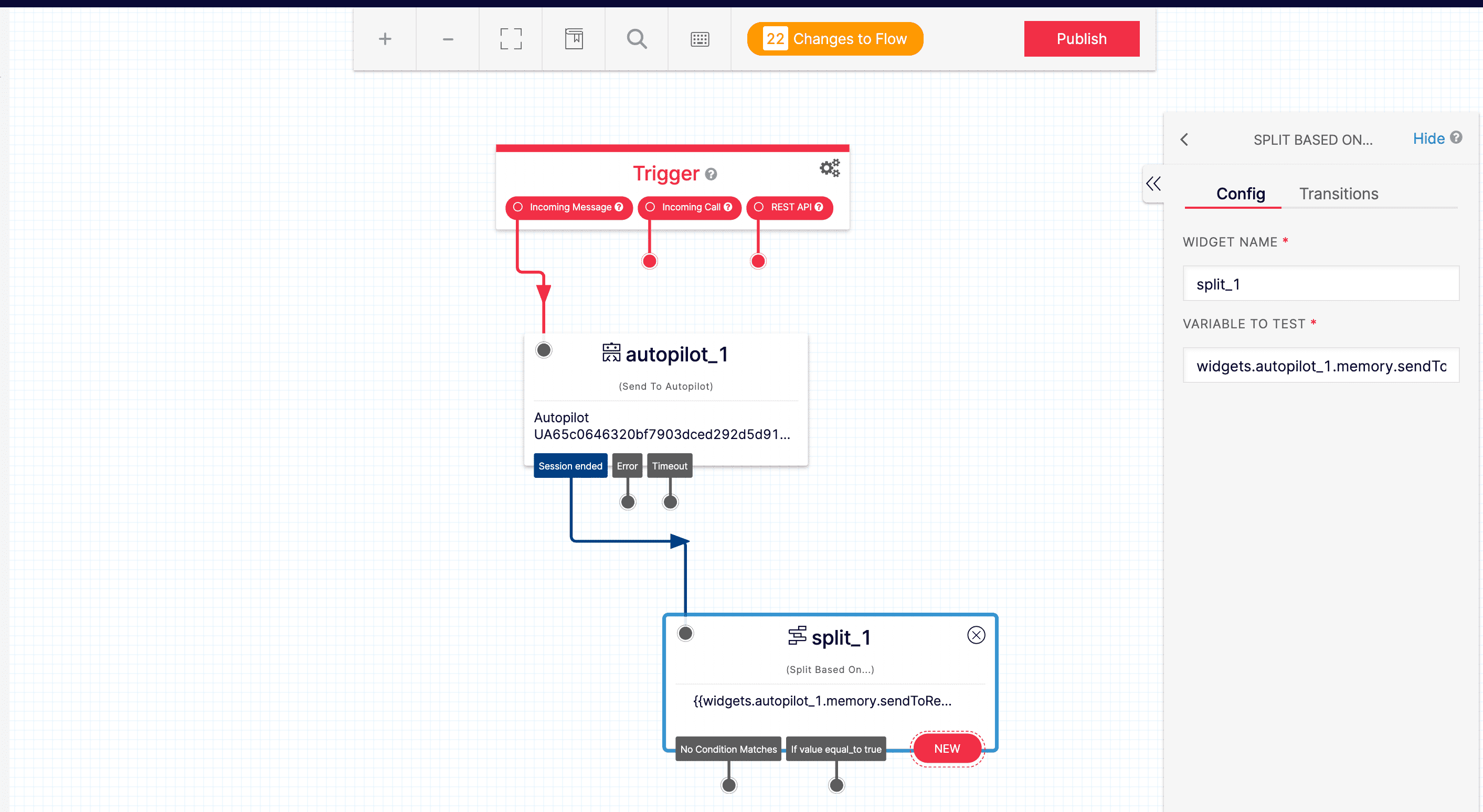Select the REST API trigger circle
1483x812 pixels.
pyautogui.click(x=759, y=207)
